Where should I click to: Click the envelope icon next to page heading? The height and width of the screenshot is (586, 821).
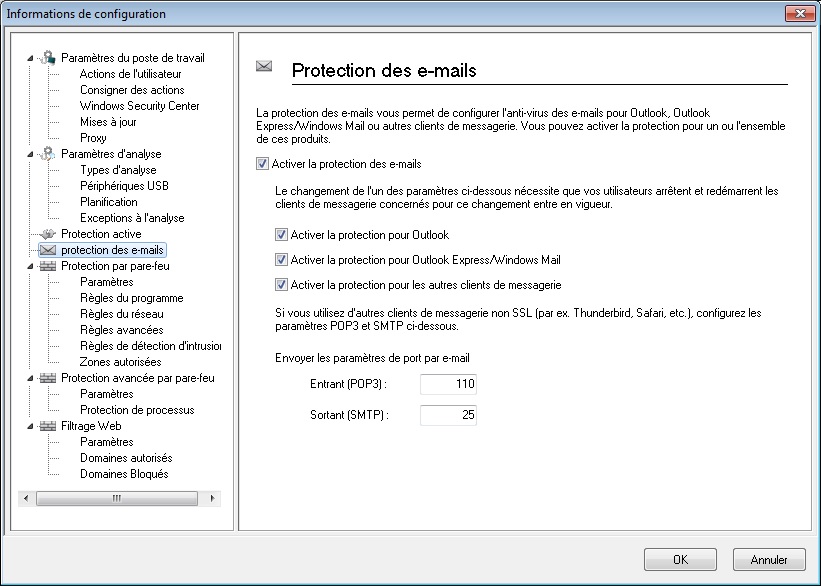pos(264,66)
